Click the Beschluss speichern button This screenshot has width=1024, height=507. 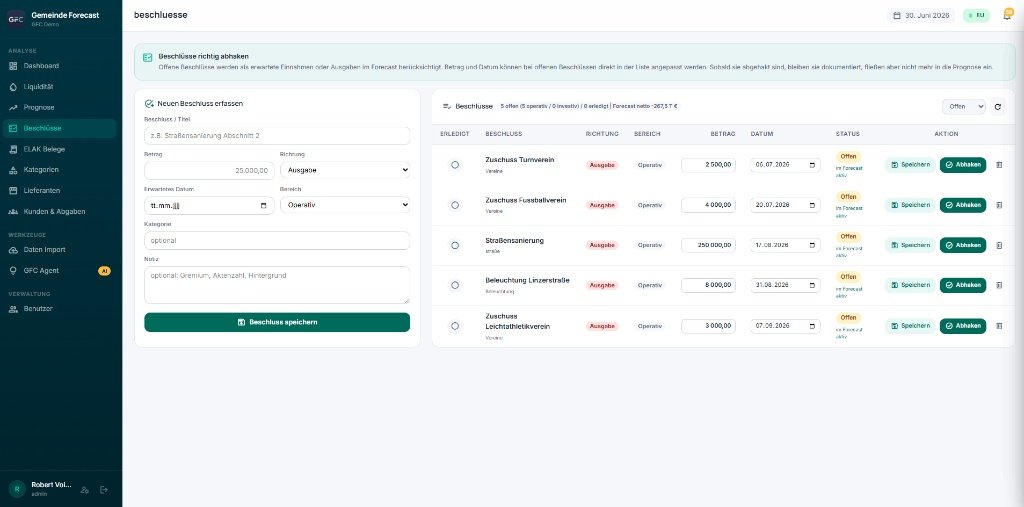pos(277,322)
